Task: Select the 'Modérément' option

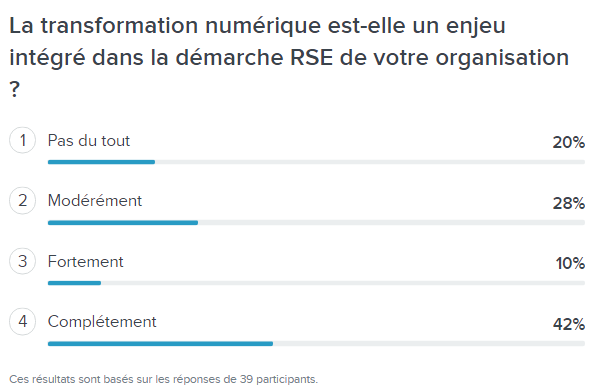Action: tap(95, 201)
